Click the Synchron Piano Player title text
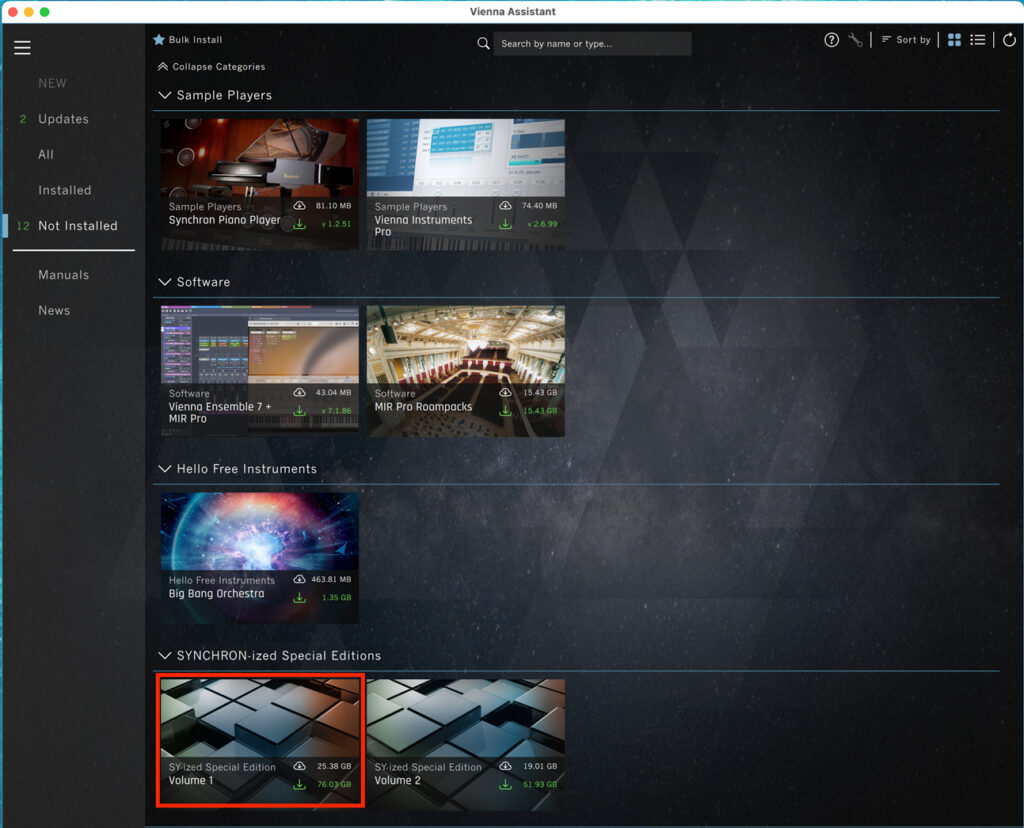The image size is (1024, 828). [225, 220]
